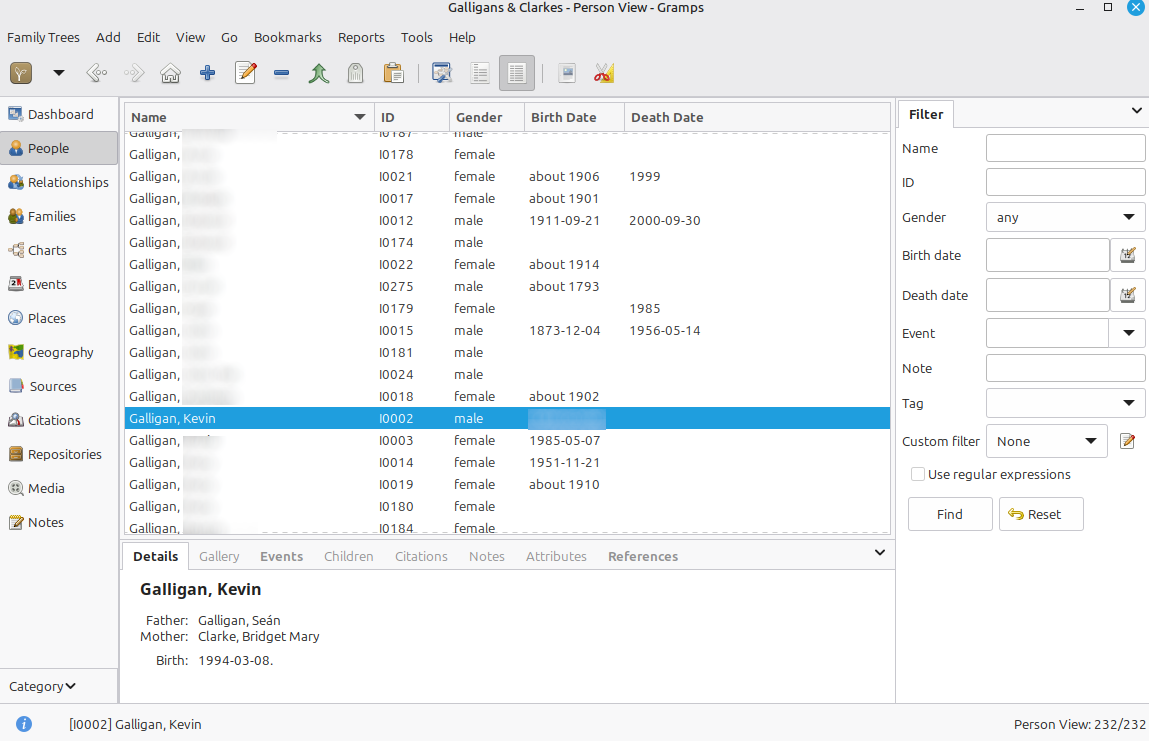Image resolution: width=1149 pixels, height=741 pixels.
Task: Open the Clipboard toolbar icon
Action: pyautogui.click(x=393, y=73)
